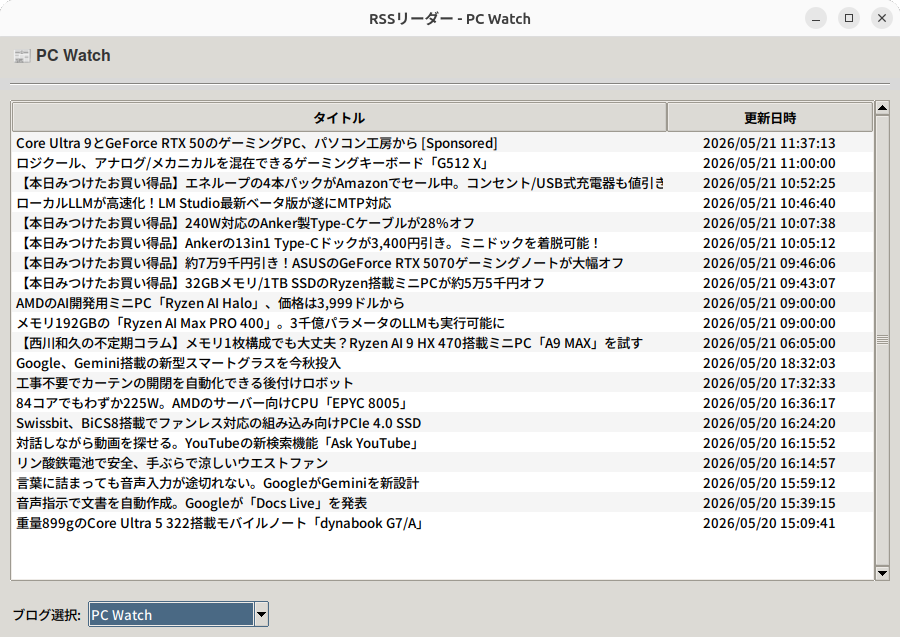Click the scrollbar down arrow
This screenshot has height=637, width=900.
[882, 573]
